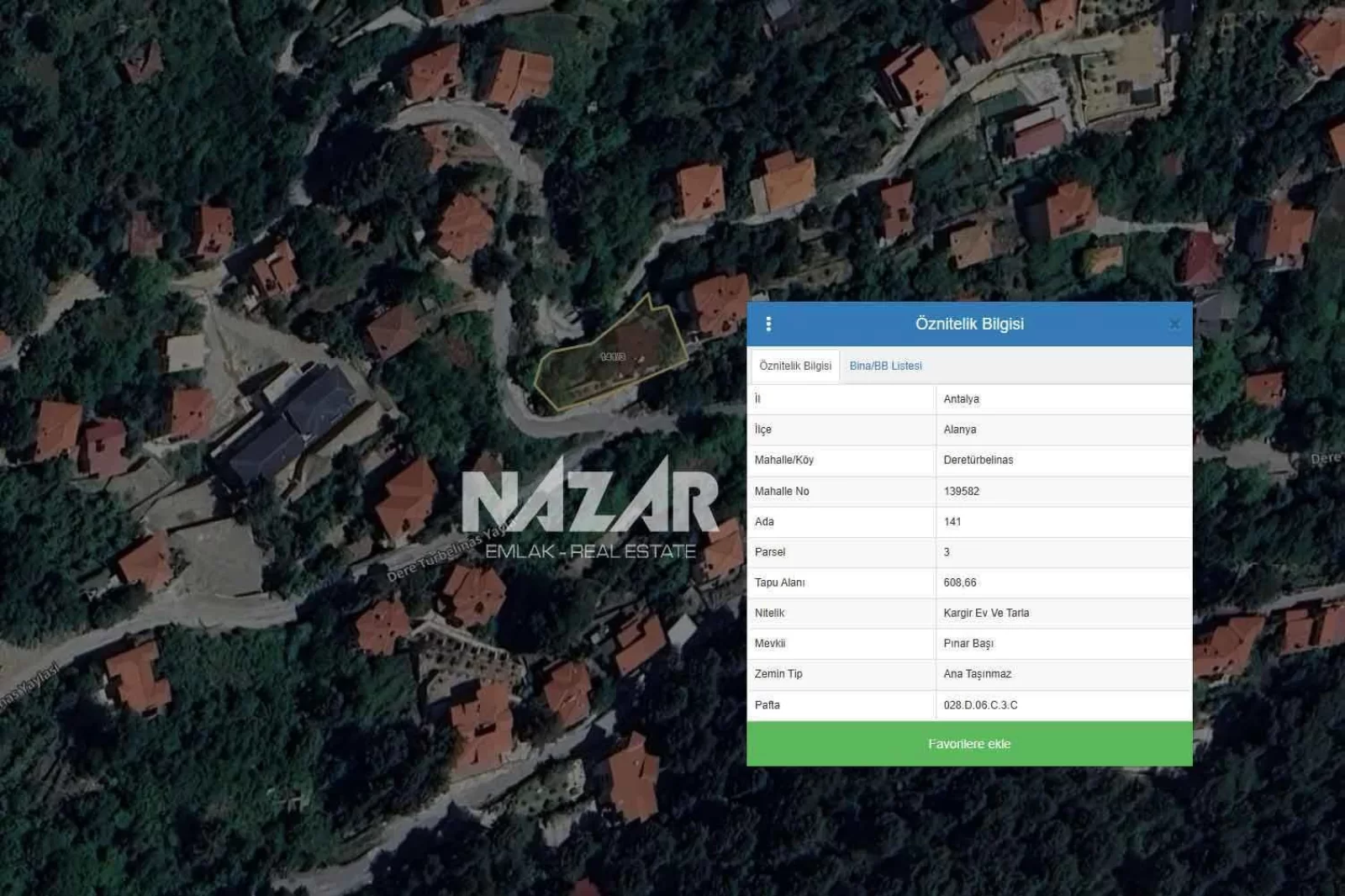Click the Ada value 141

(952, 521)
